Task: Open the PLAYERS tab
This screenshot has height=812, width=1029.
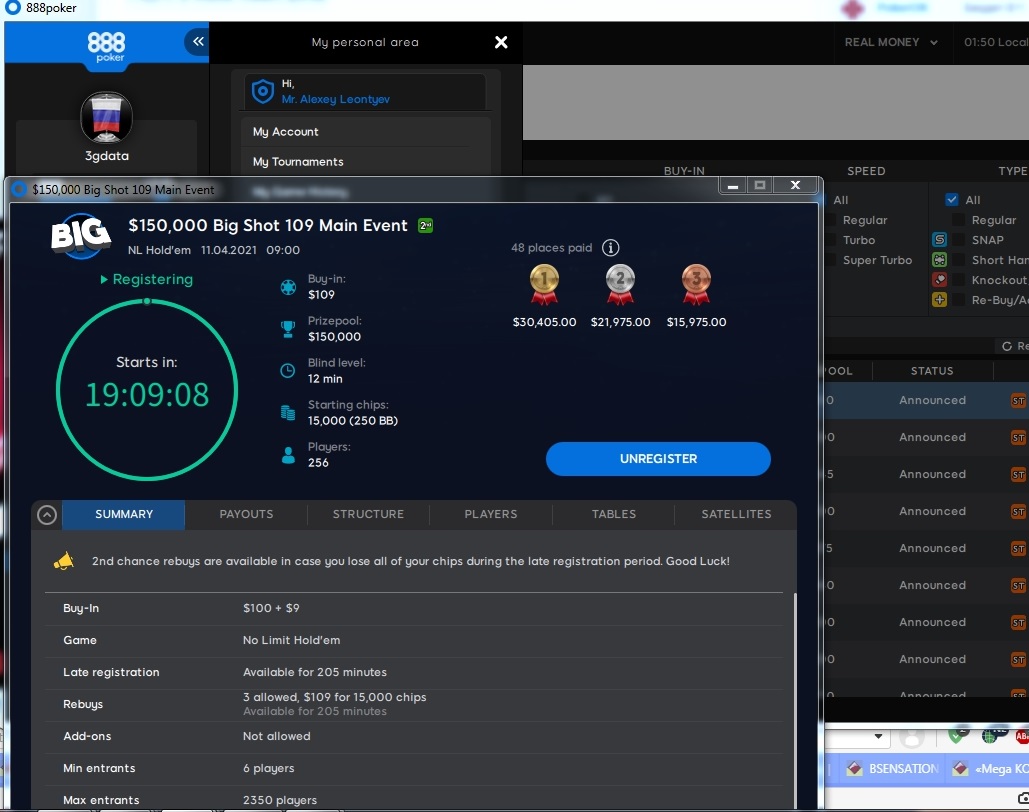Action: pos(491,514)
